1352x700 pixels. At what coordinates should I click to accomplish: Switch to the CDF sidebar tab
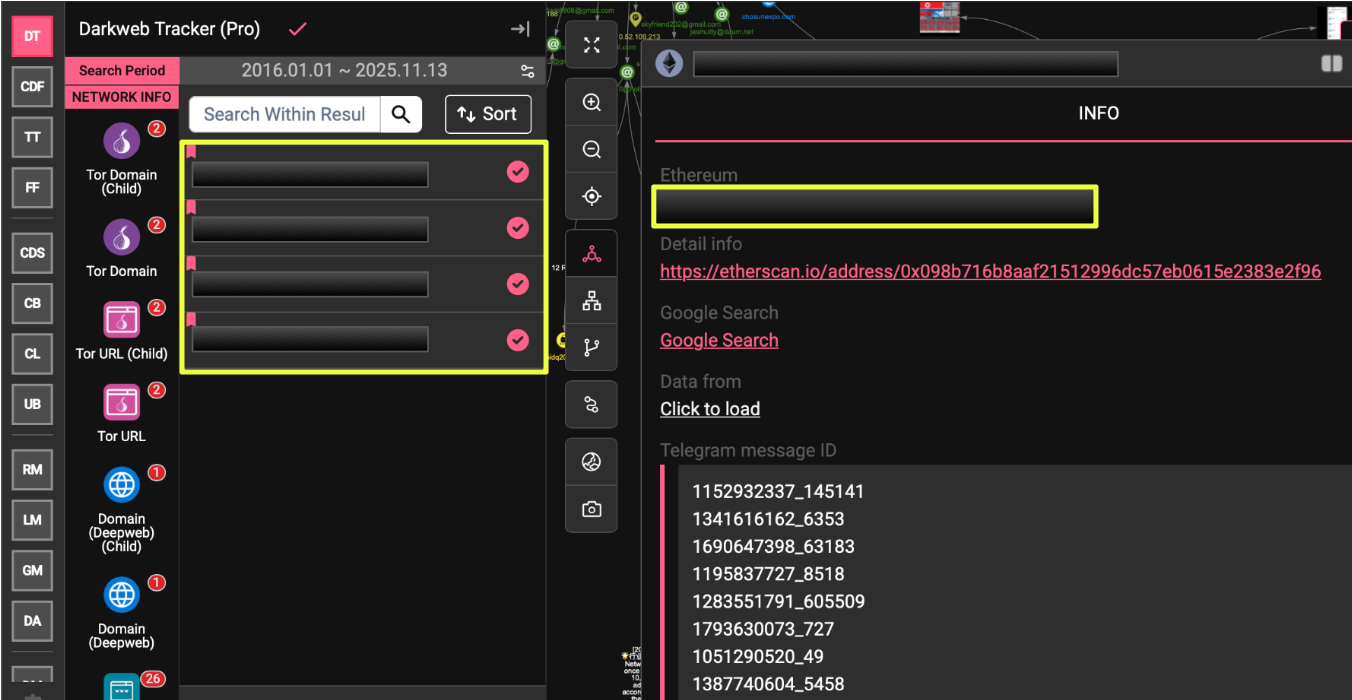click(32, 87)
